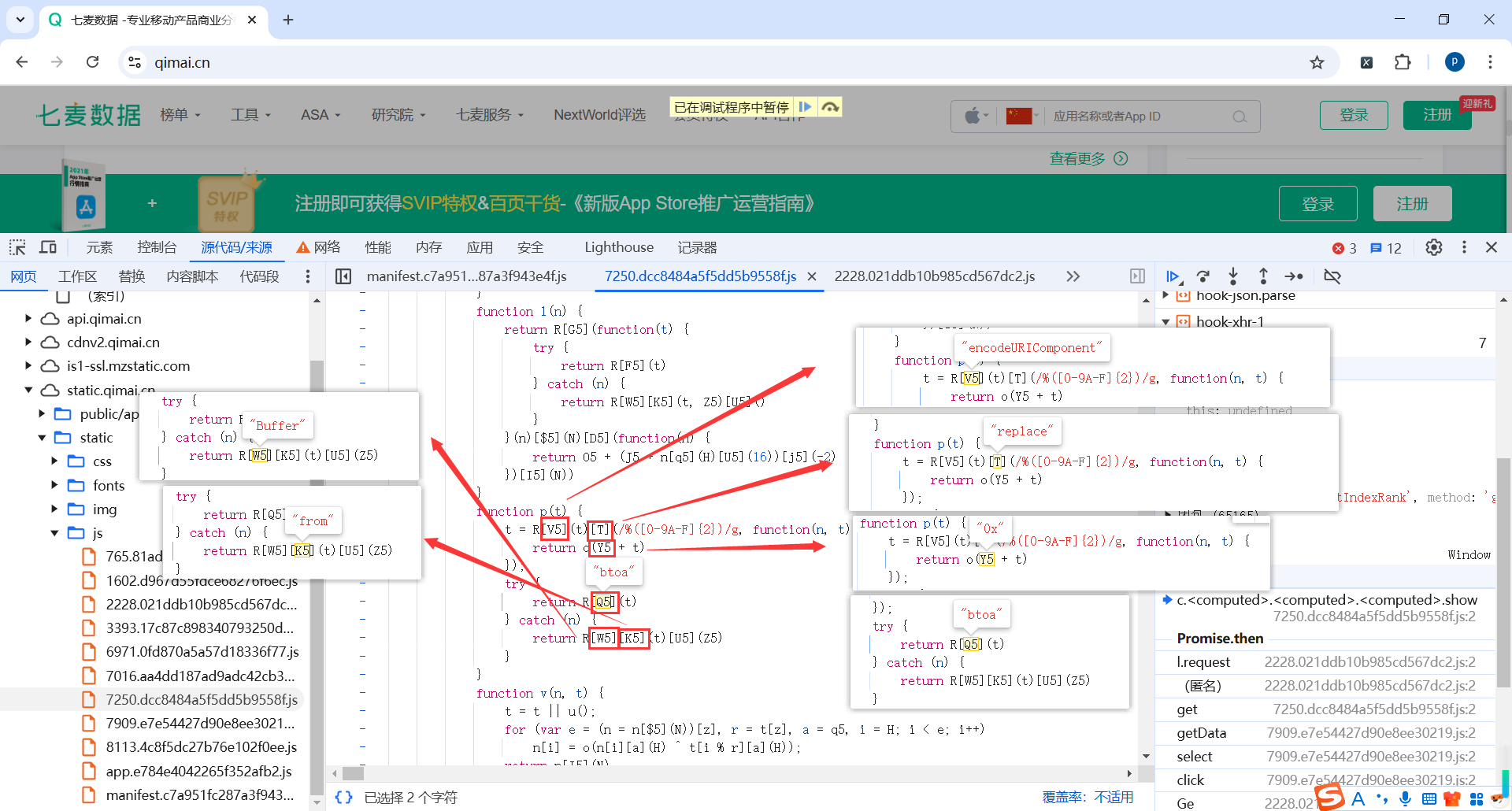Go back to previous page
This screenshot has width=1512, height=811.
(22, 62)
